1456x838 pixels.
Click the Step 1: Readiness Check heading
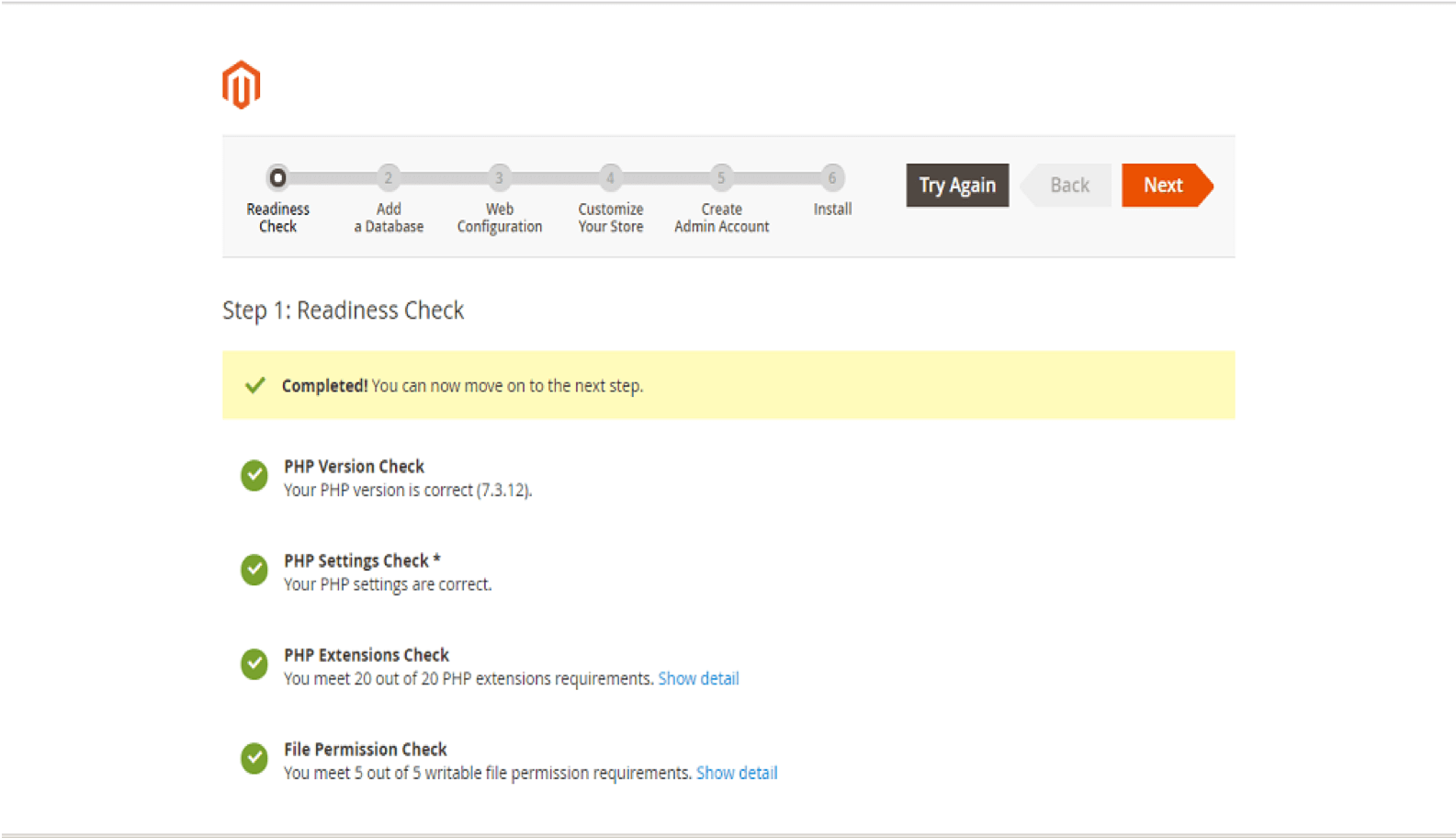click(344, 311)
